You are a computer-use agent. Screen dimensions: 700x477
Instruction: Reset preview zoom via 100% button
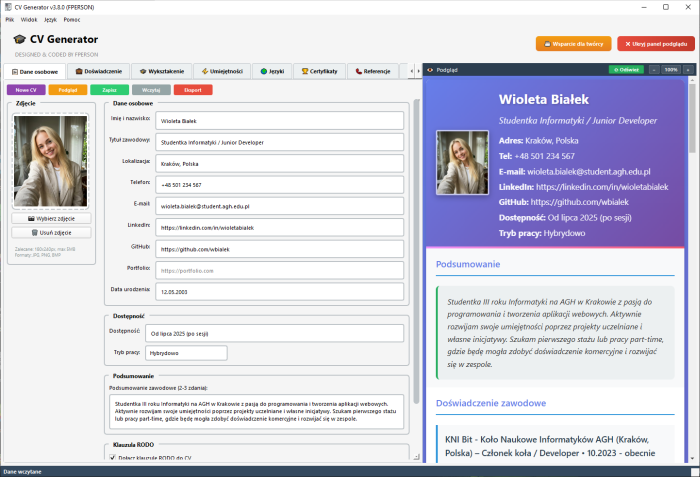pyautogui.click(x=671, y=70)
